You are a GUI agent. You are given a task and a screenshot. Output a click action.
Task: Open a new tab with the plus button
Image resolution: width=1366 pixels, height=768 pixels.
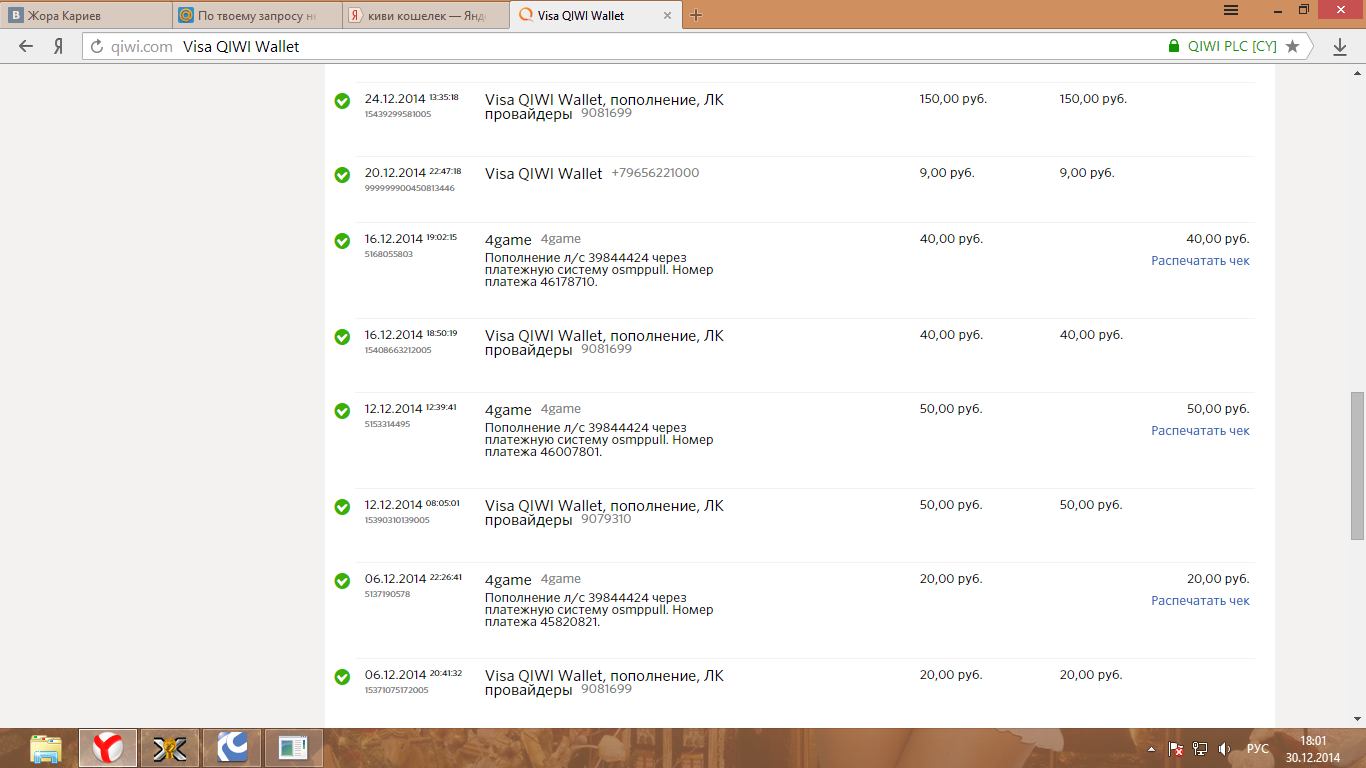click(696, 15)
